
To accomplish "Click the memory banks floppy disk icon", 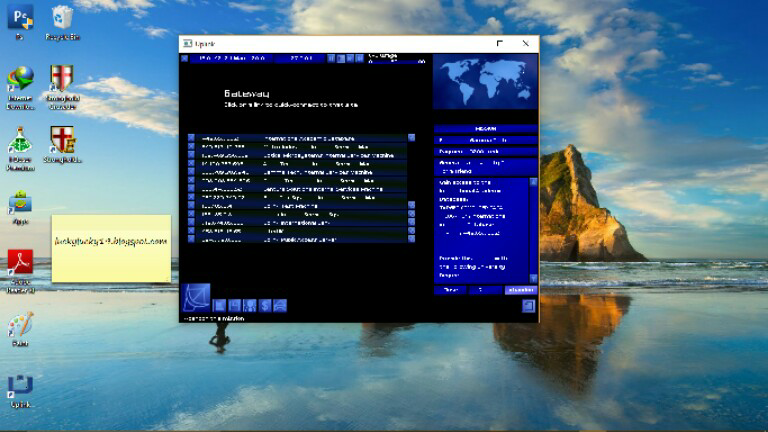I will coord(235,305).
